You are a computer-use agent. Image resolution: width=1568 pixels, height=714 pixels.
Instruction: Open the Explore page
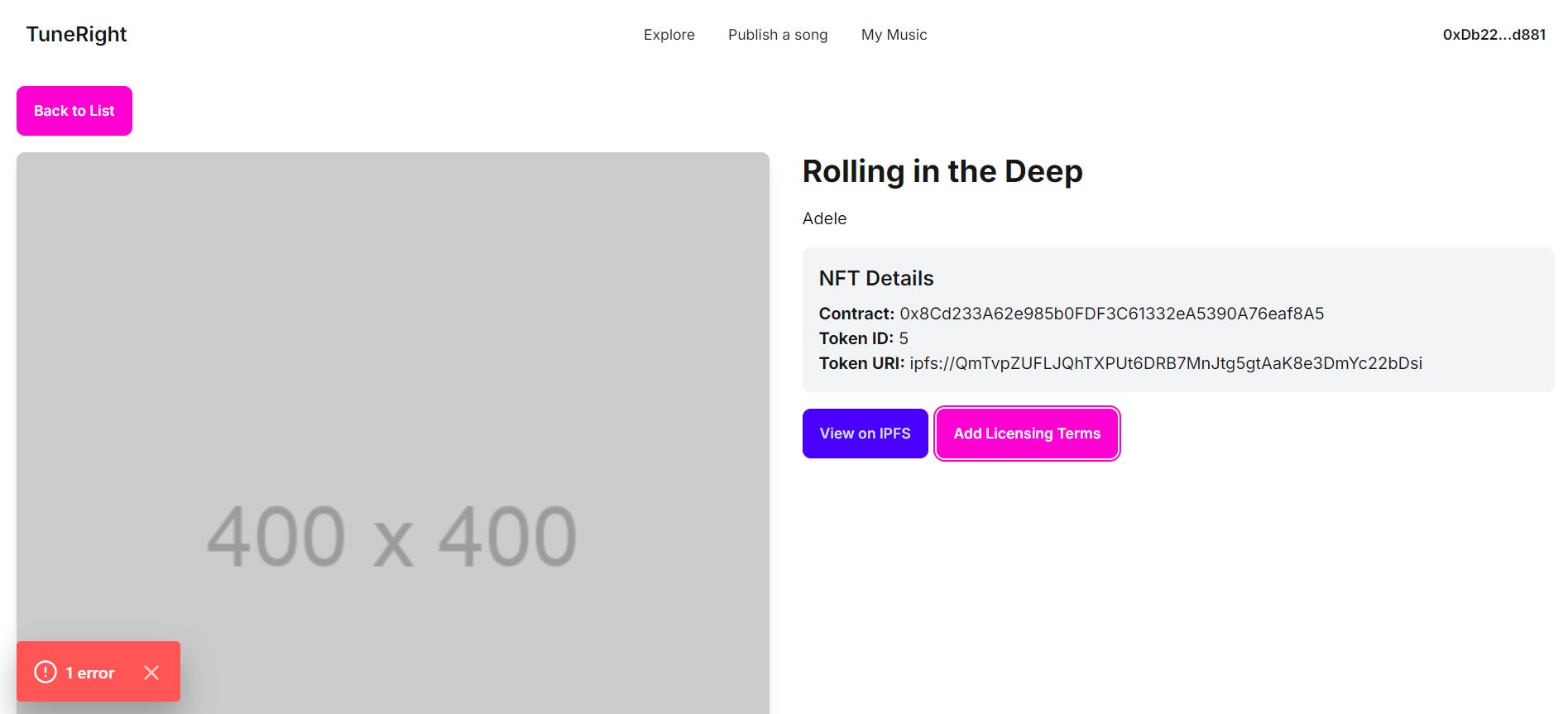point(669,35)
